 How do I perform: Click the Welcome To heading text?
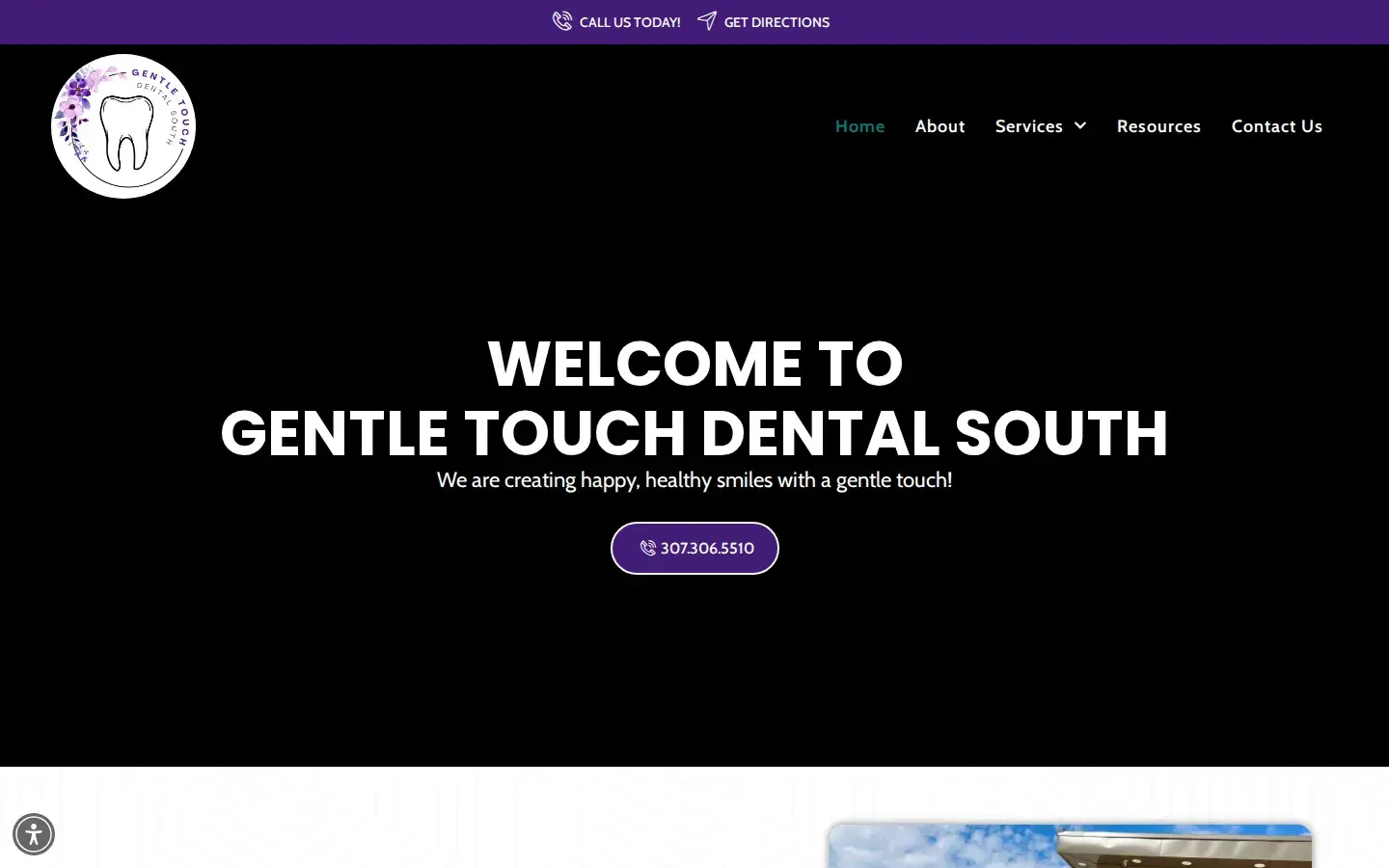click(x=695, y=364)
